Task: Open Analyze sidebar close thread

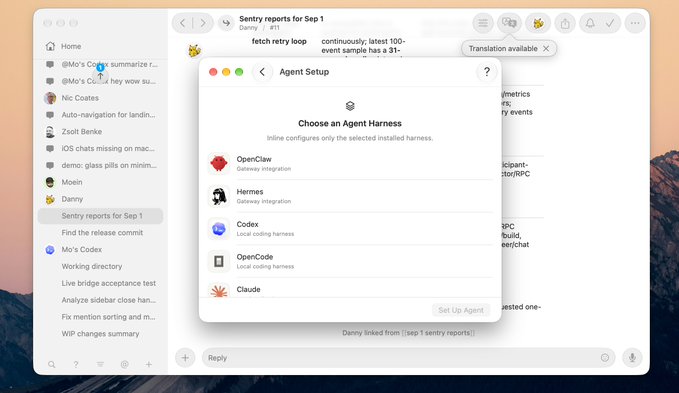Action: point(100,300)
